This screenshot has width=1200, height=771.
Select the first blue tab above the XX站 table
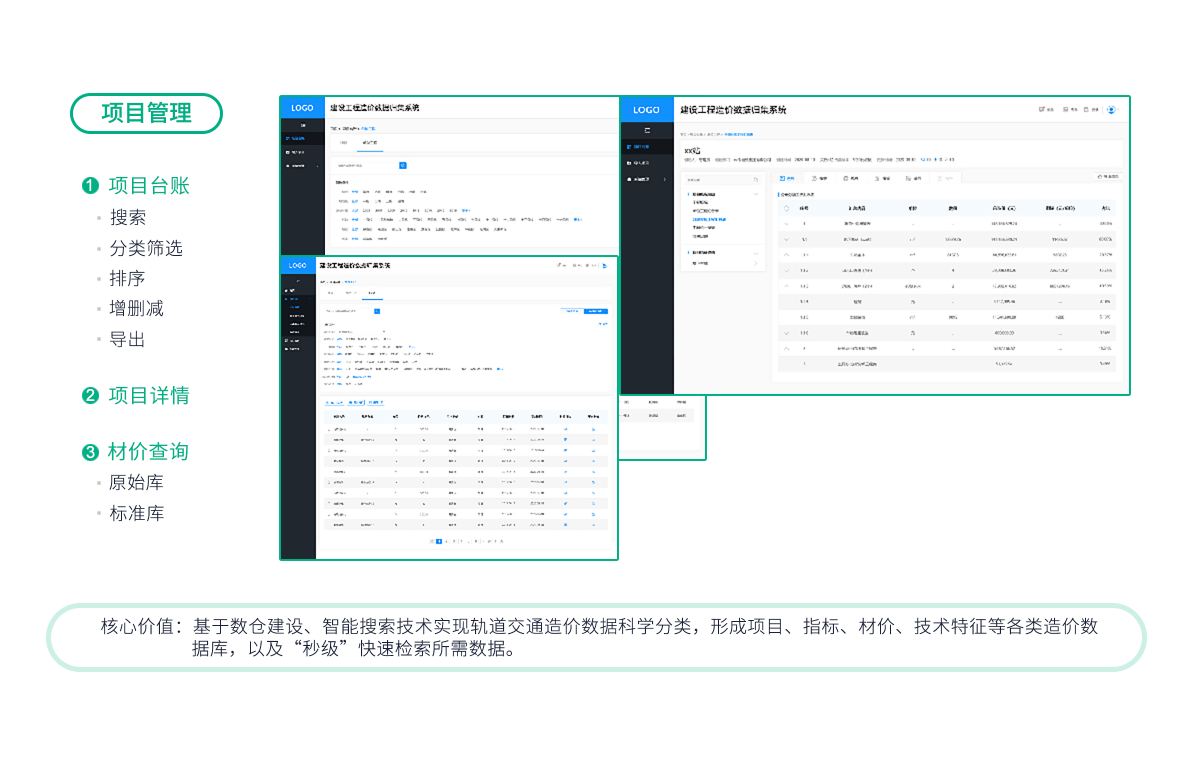tap(788, 177)
